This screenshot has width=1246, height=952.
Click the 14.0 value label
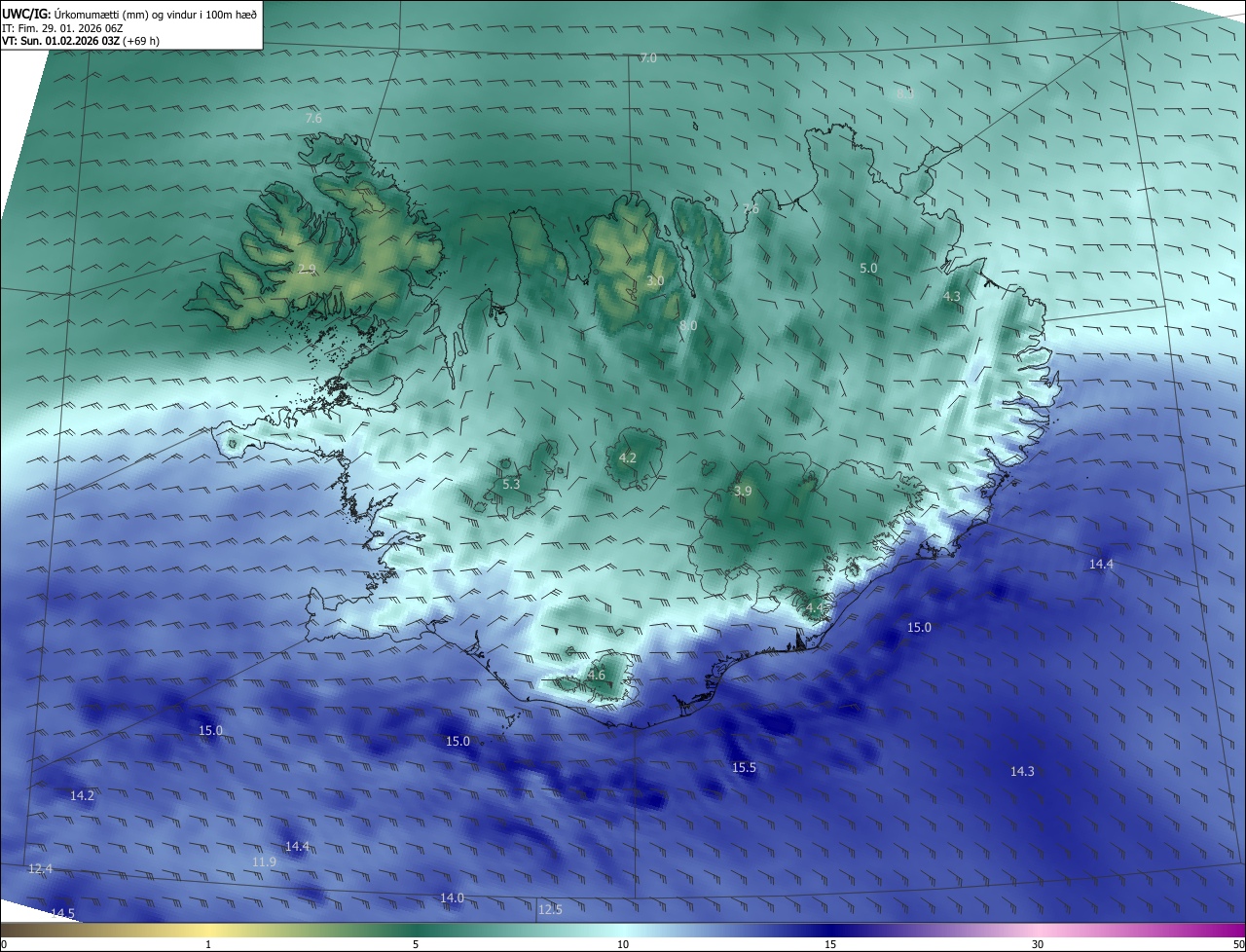tap(452, 897)
